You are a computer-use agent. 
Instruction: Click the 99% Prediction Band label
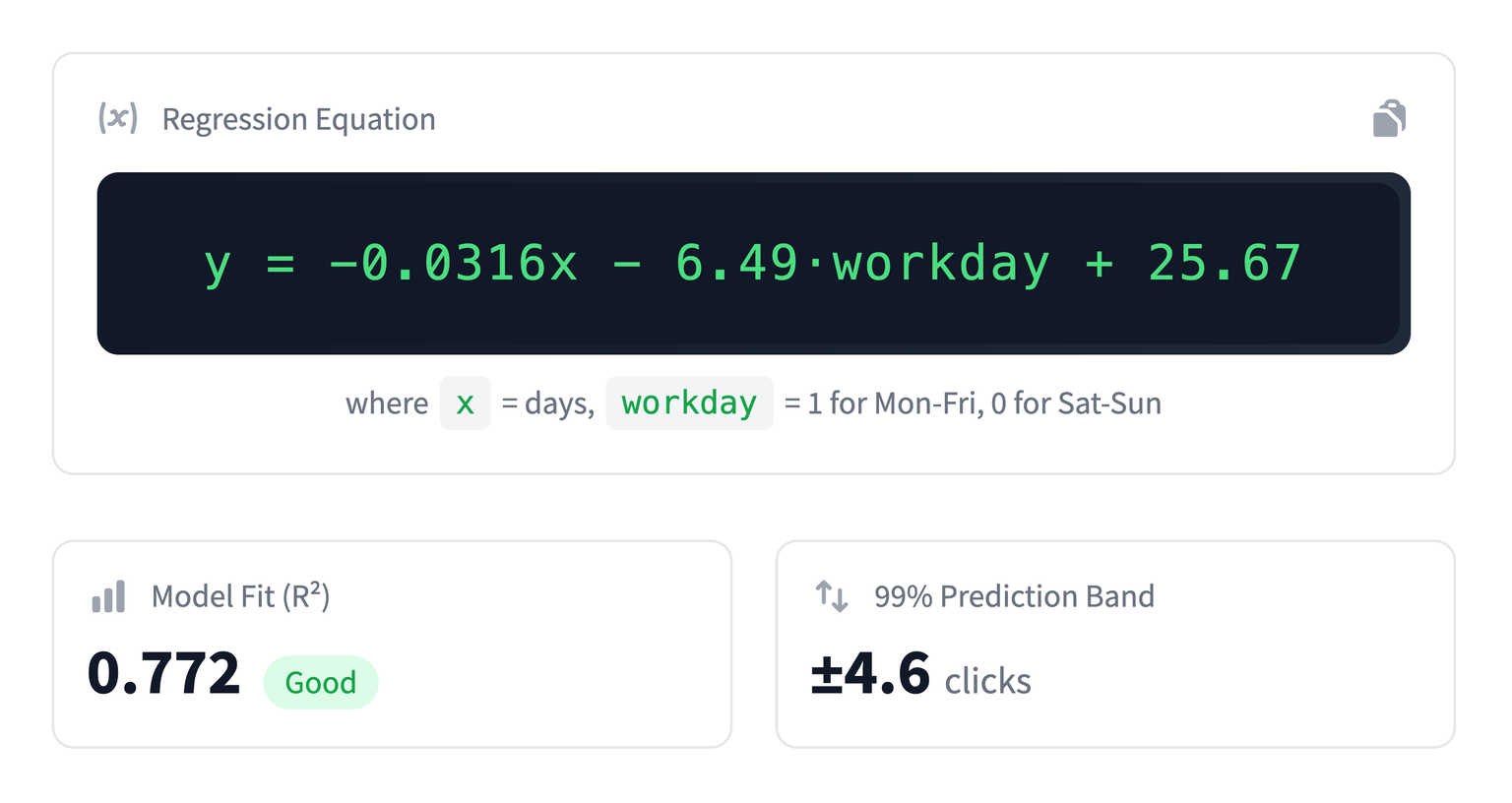tap(1014, 596)
